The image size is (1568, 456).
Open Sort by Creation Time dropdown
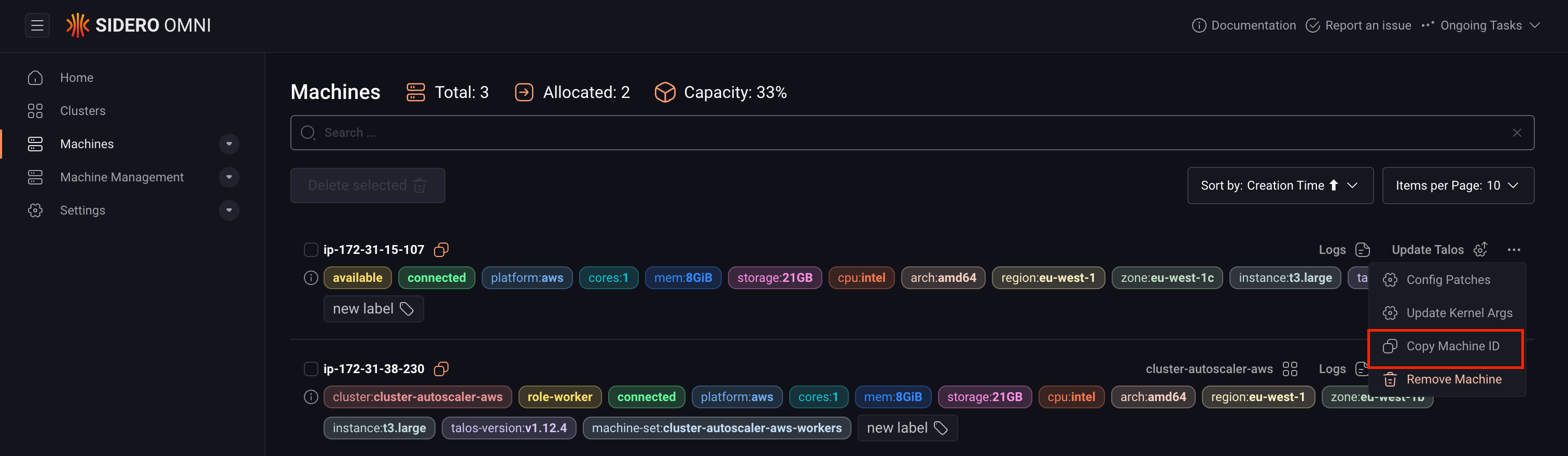coord(1280,186)
